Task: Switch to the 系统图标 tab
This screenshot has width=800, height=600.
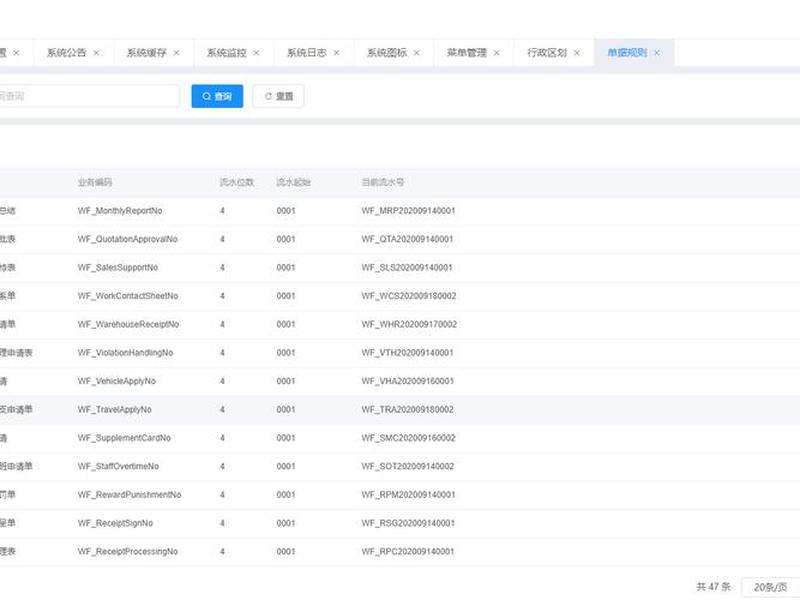Action: point(387,53)
